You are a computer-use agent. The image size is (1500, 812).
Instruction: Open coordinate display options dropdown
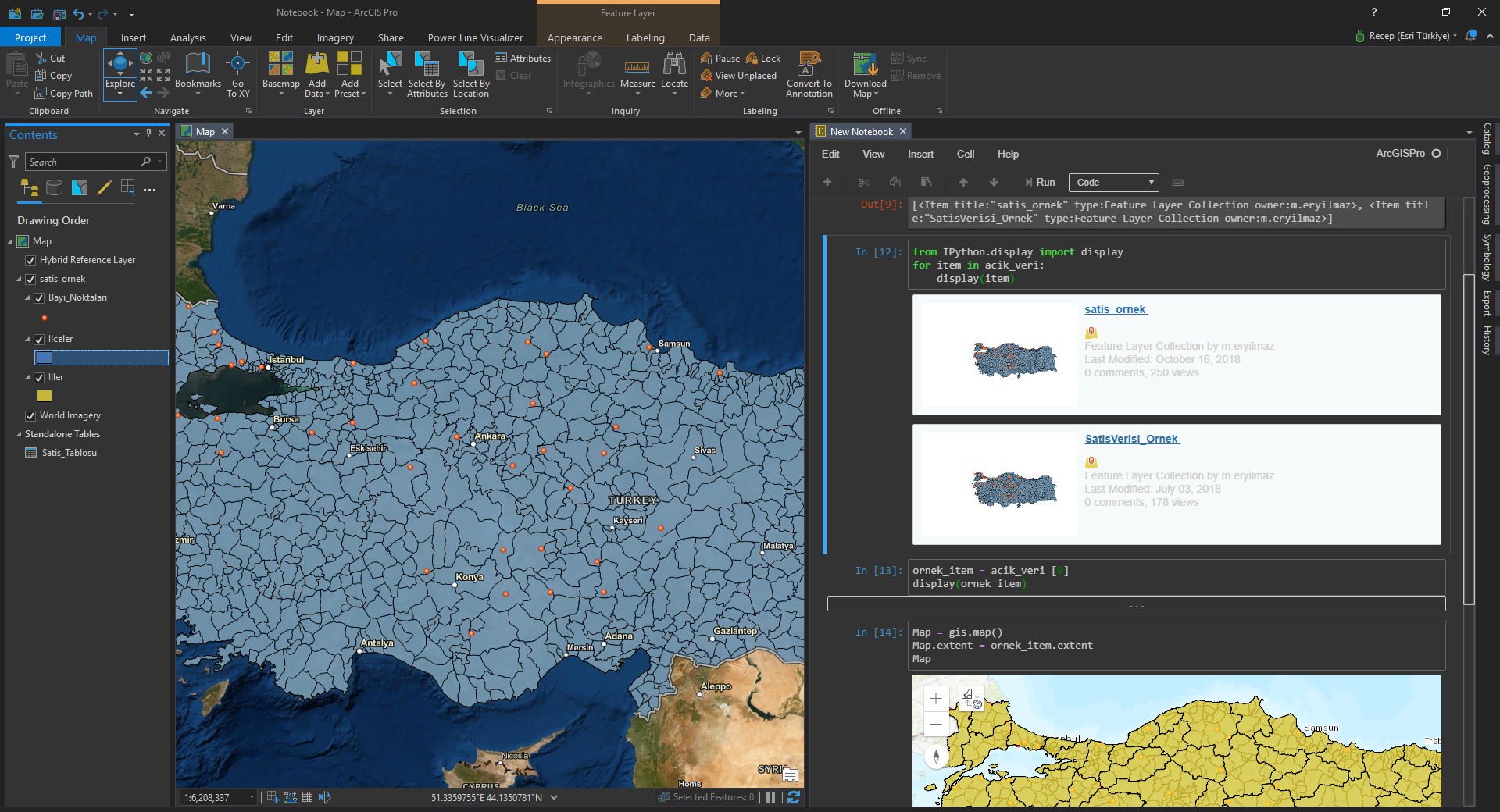click(554, 797)
